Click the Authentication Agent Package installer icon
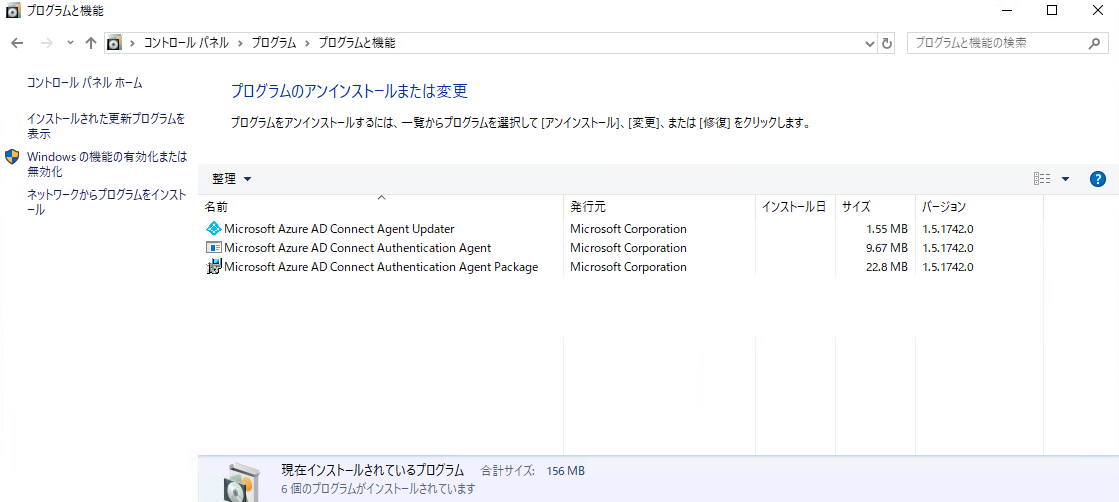1119x502 pixels. 213,267
